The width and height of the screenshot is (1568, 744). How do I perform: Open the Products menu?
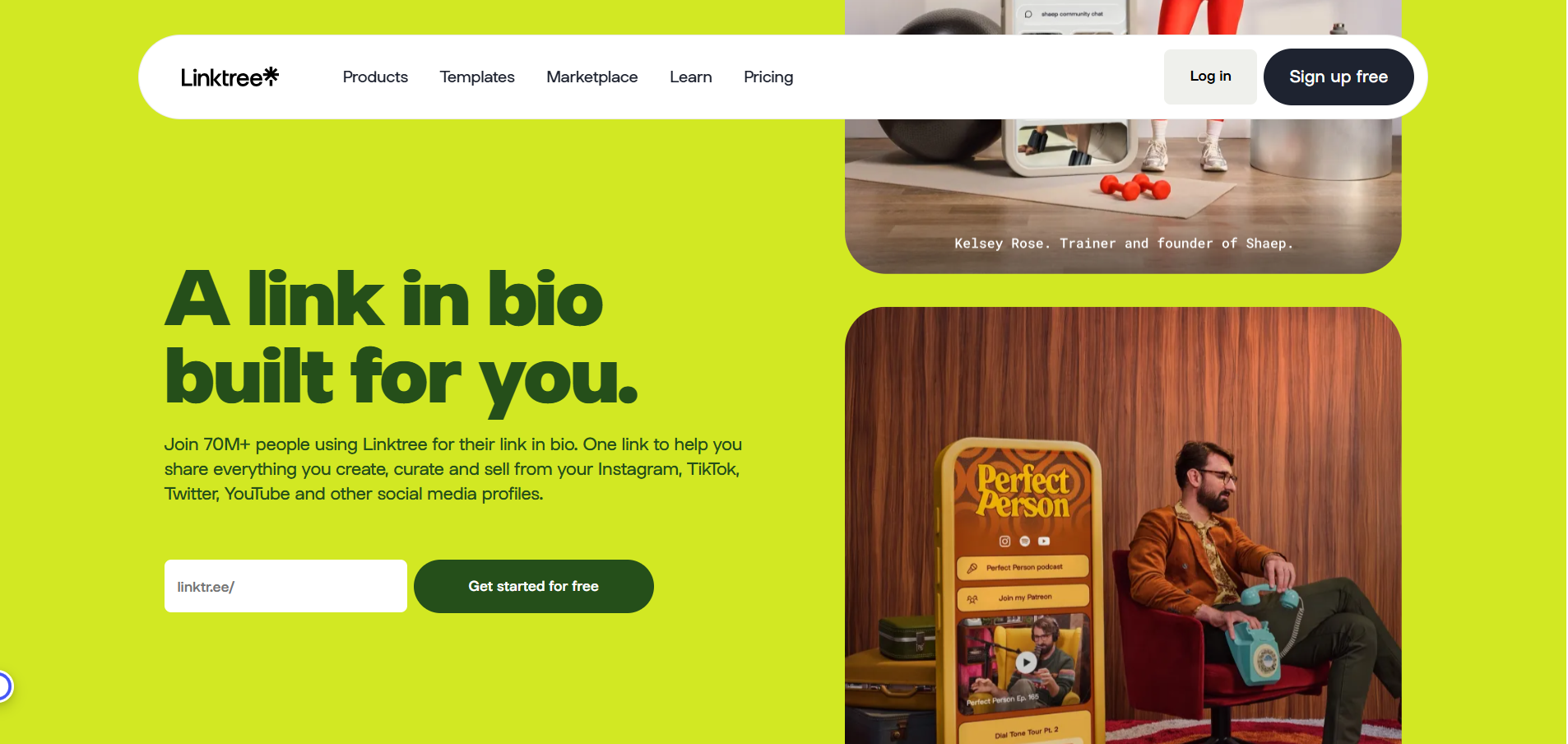375,77
